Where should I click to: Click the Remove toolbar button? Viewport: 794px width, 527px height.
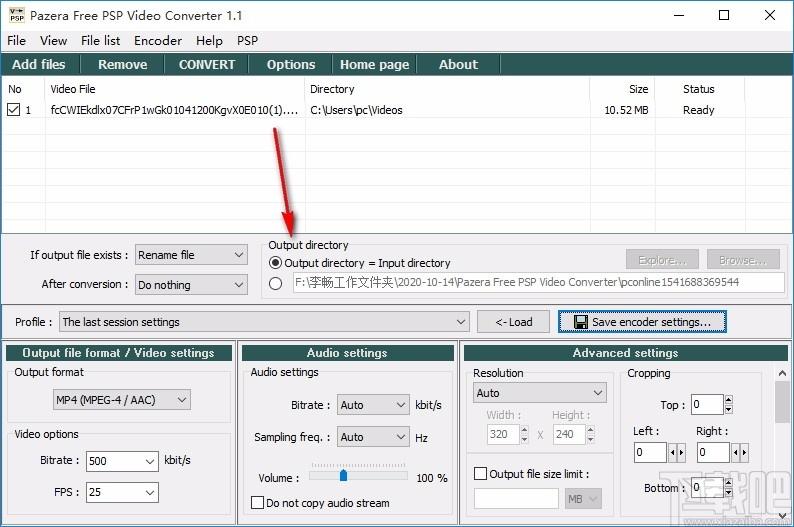point(123,64)
